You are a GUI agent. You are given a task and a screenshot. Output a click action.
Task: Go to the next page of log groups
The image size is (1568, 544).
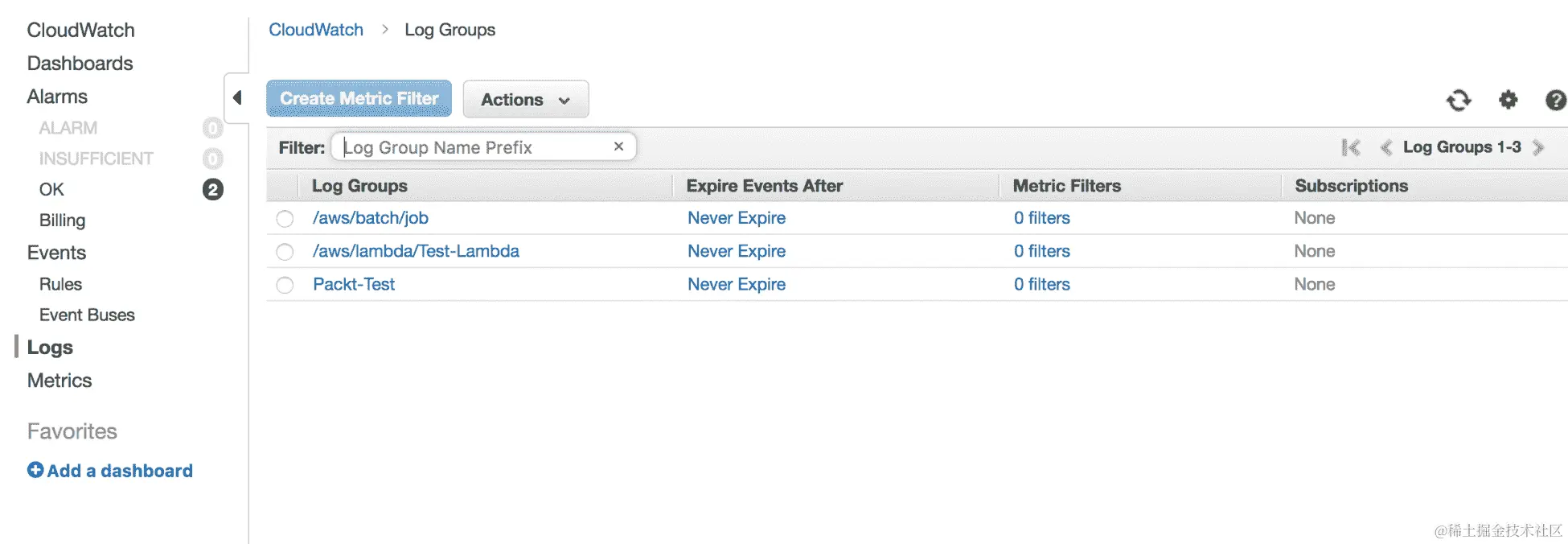pyautogui.click(x=1538, y=147)
